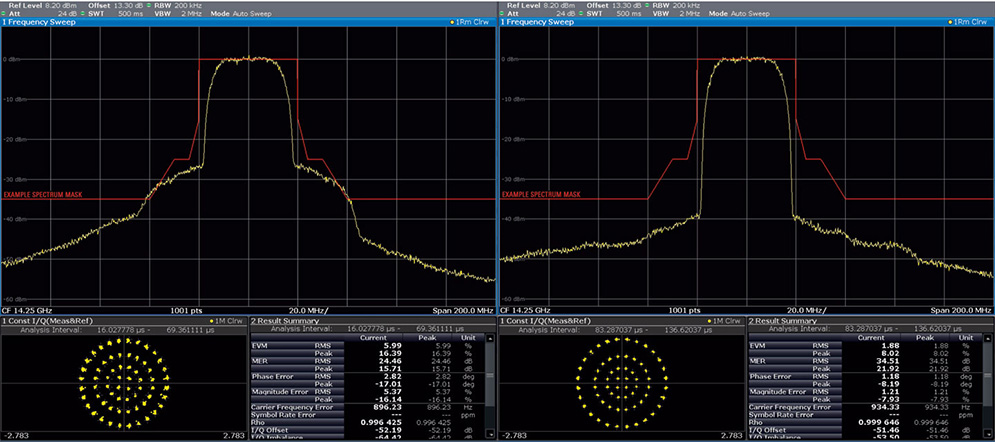Select left 1 Const I/Q(Meas&Ref) window title
The width and height of the screenshot is (995, 442).
tap(48, 319)
